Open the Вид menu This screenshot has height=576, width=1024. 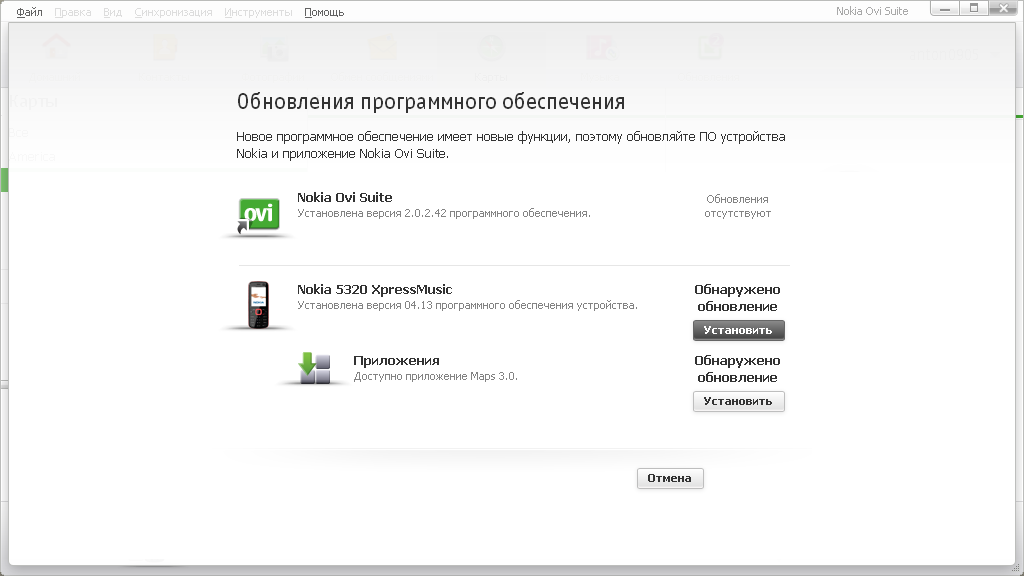pyautogui.click(x=112, y=12)
